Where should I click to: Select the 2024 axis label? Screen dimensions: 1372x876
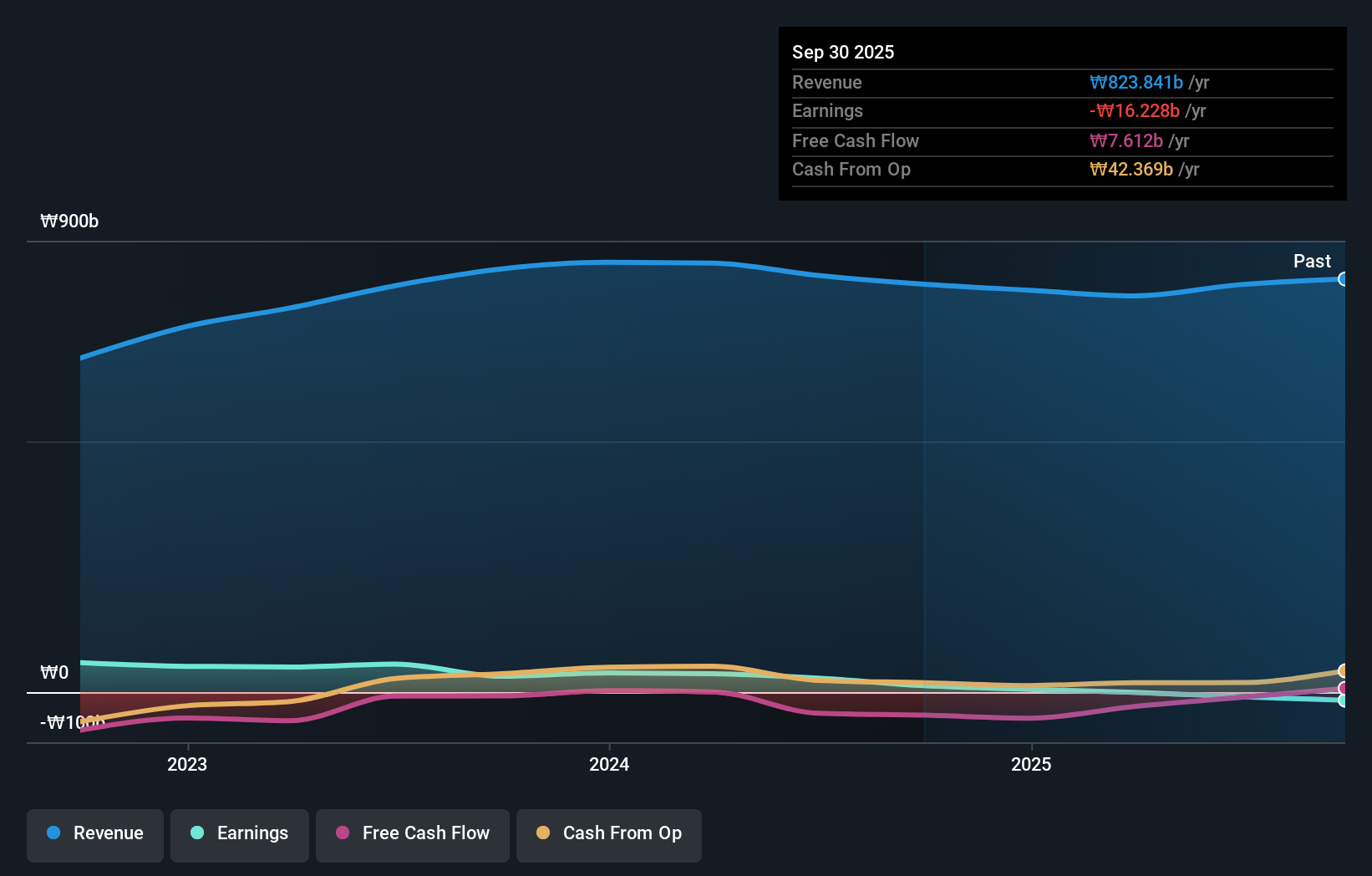tap(608, 764)
